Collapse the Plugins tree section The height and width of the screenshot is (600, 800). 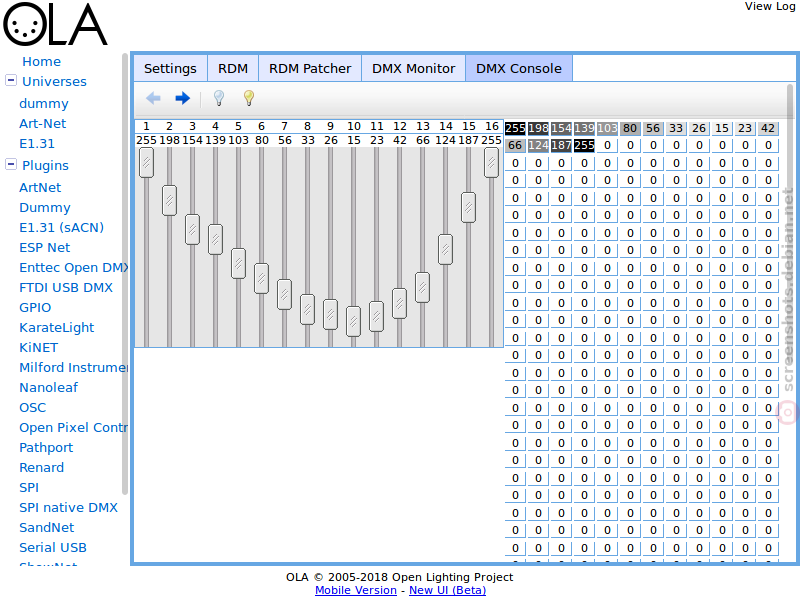coord(11,164)
